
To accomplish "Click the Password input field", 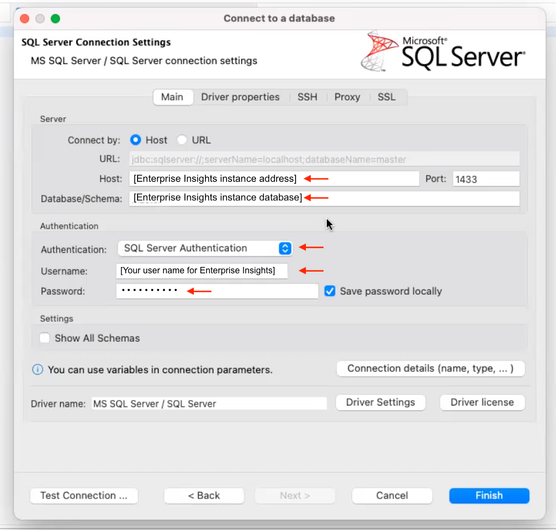I will tap(217, 291).
